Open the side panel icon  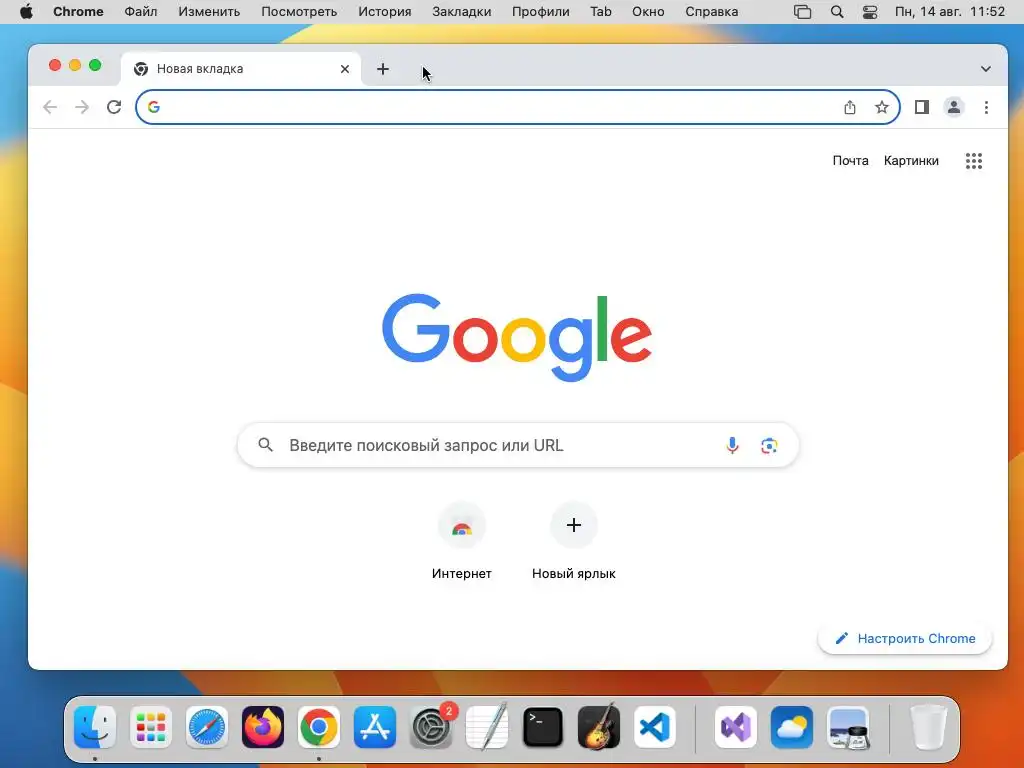pyautogui.click(x=921, y=107)
